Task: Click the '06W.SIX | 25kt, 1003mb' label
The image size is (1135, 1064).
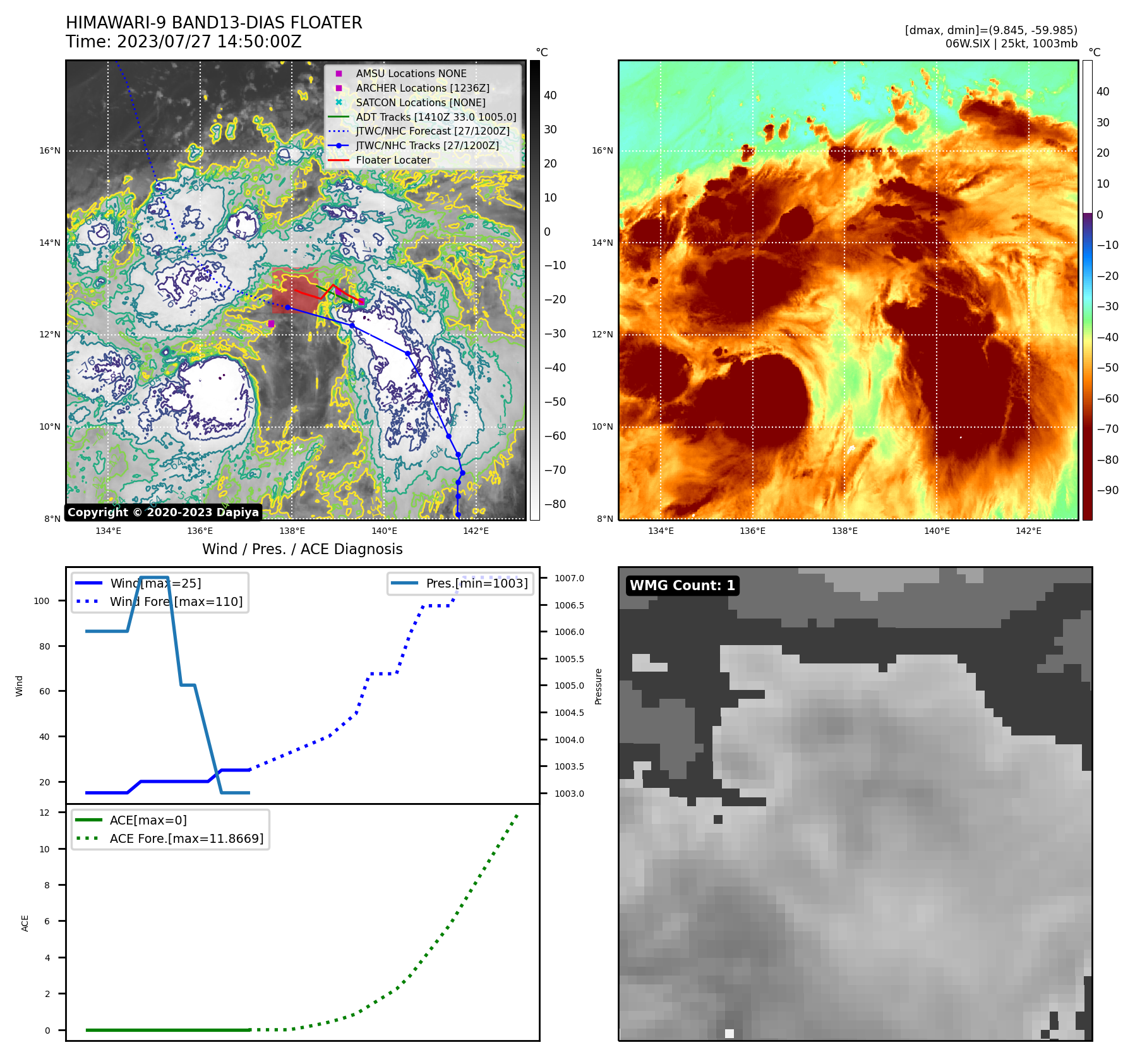Action: (1011, 44)
